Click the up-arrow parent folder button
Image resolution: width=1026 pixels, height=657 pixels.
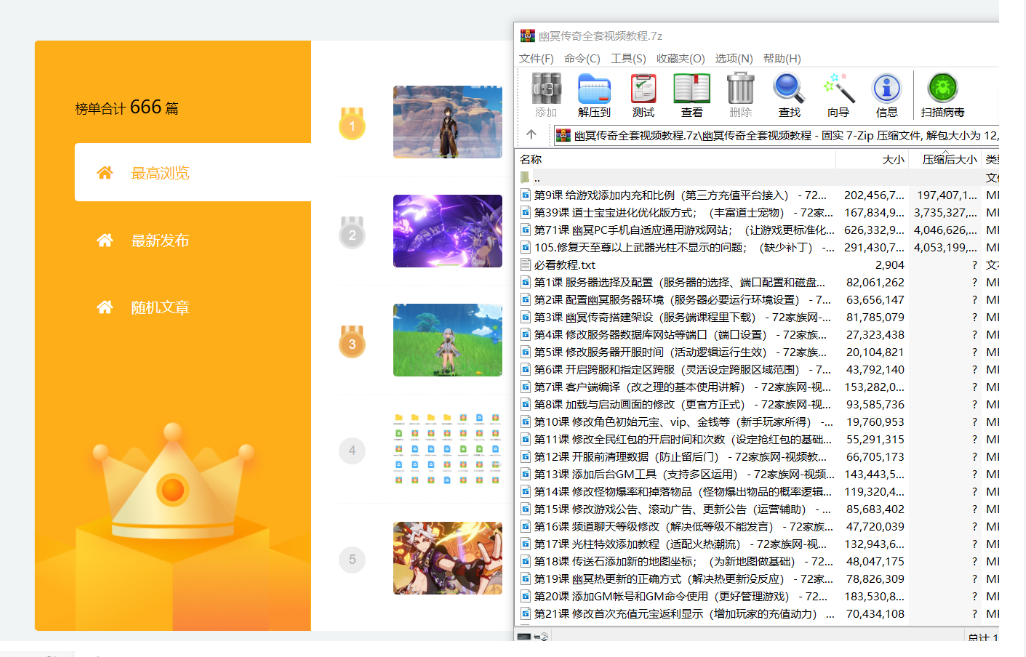(x=532, y=135)
